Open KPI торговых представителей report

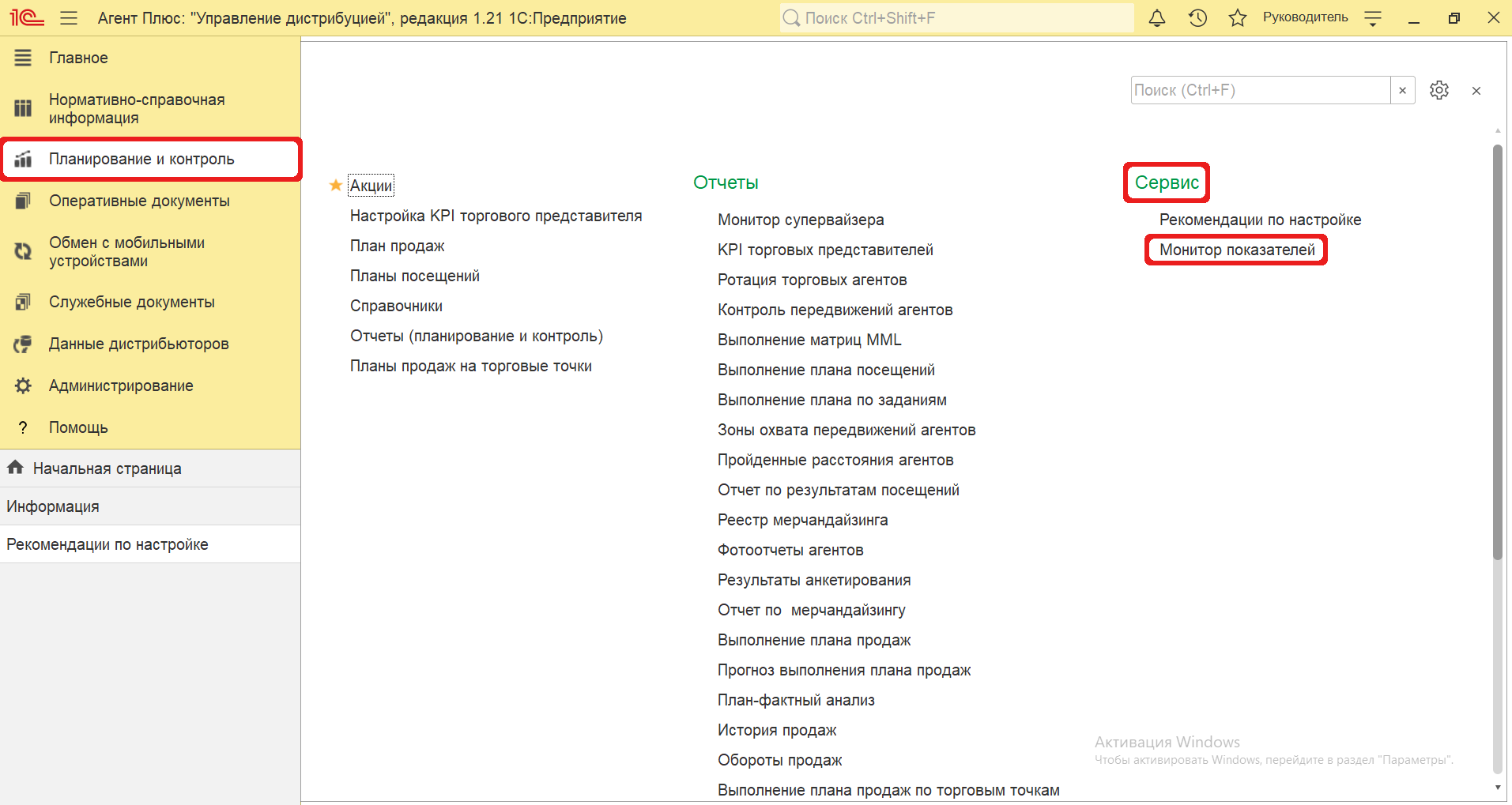tap(825, 250)
